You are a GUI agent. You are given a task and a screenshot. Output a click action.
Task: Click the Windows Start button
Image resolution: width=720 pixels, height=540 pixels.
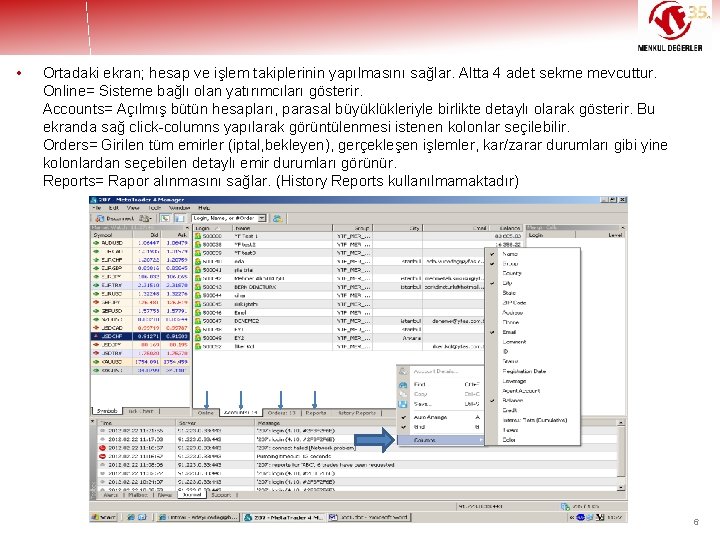tap(104, 517)
